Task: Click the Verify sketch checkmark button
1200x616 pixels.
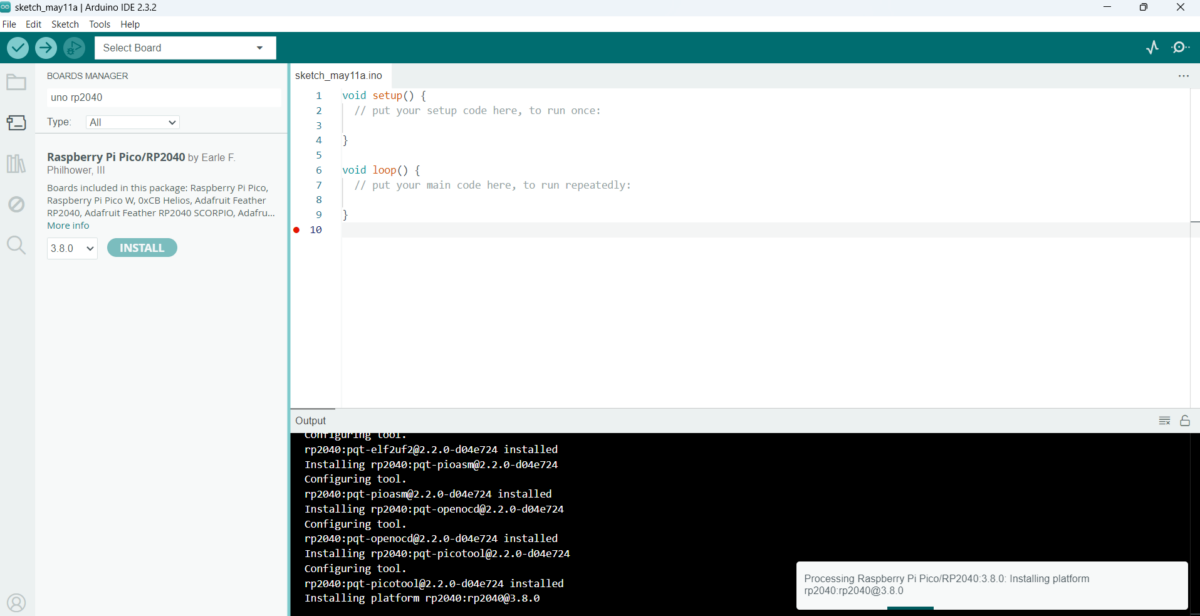Action: coord(18,48)
